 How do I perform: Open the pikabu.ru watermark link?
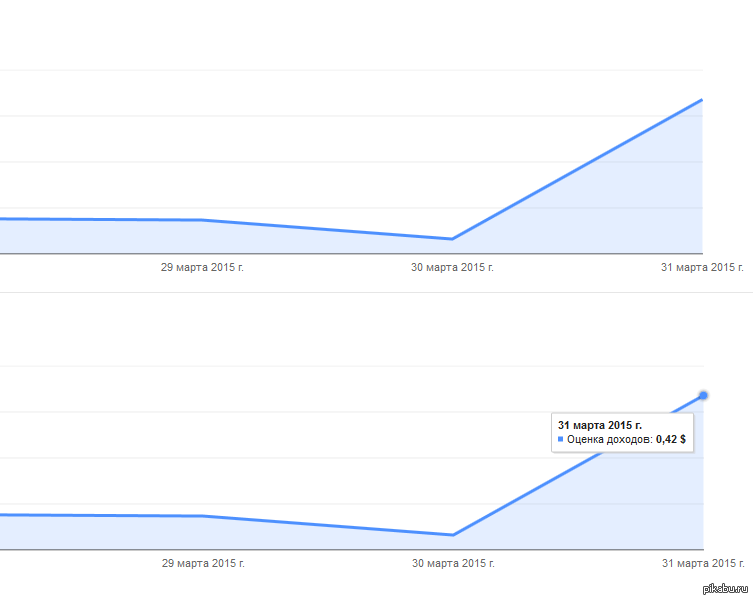pos(725,589)
